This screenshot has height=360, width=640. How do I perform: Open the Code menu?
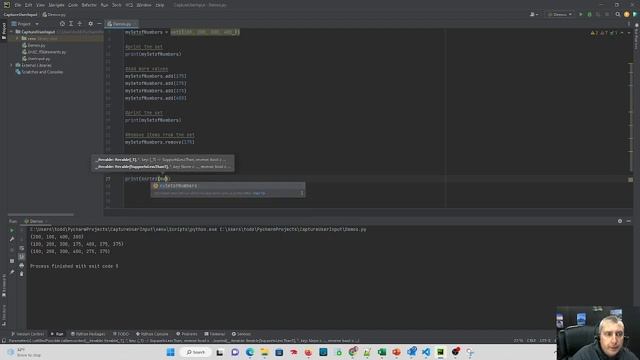click(73, 5)
